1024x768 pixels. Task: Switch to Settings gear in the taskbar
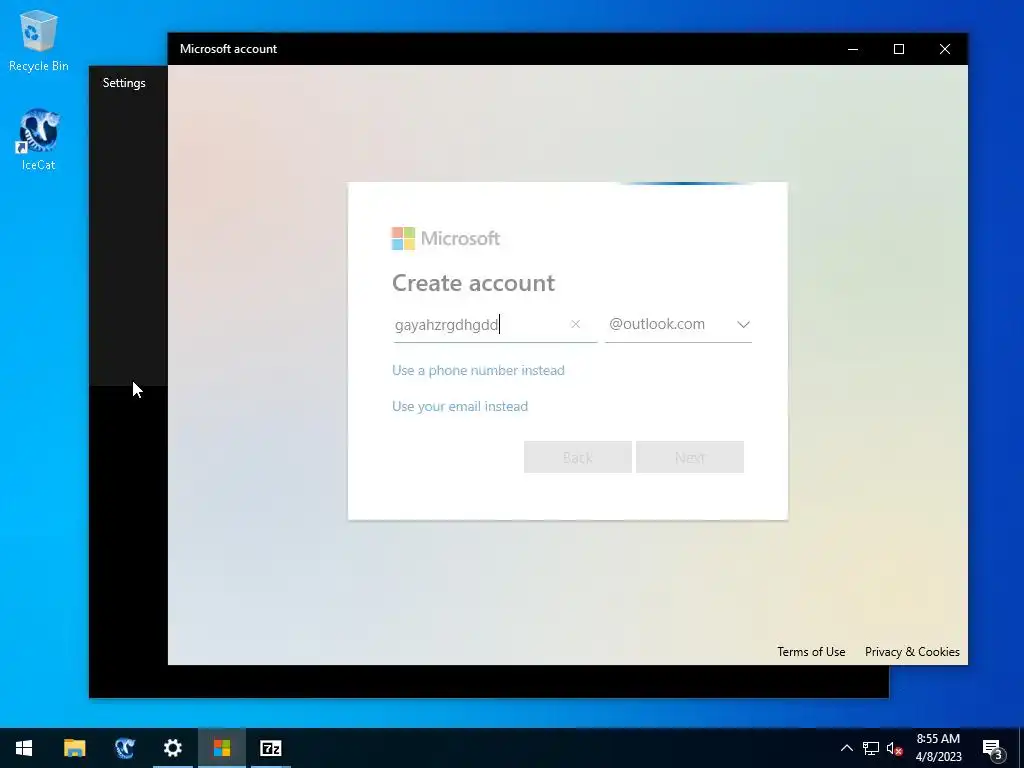173,748
